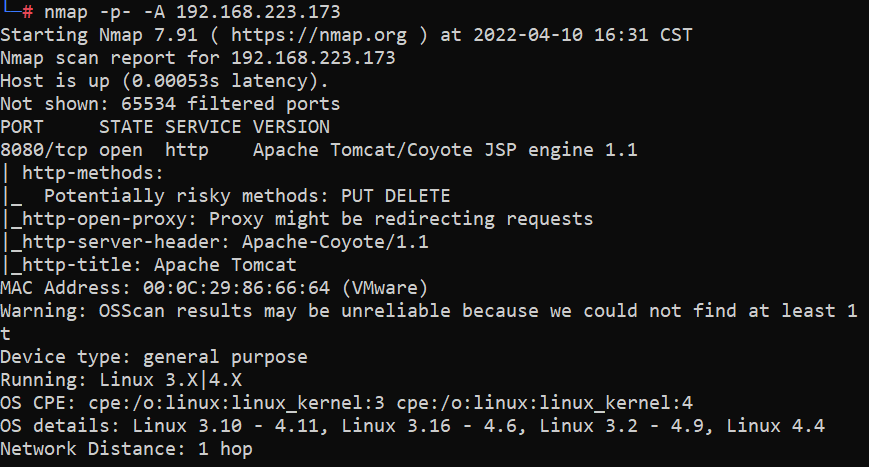Click the http-methods script heading
Screen dimensions: 869x467
tap(93, 173)
